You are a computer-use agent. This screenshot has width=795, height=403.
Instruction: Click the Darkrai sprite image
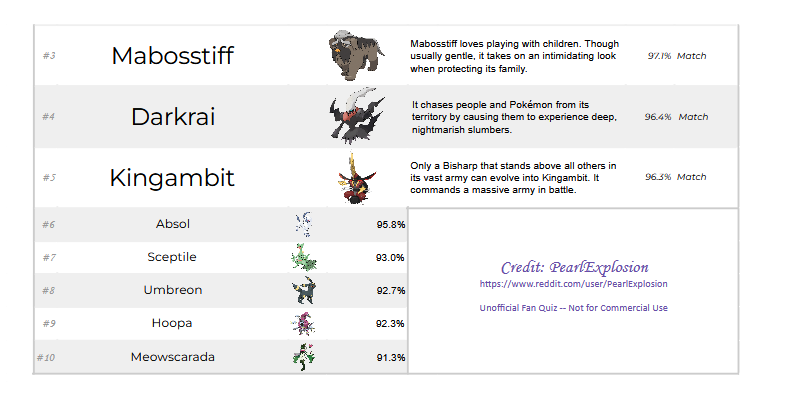(357, 117)
